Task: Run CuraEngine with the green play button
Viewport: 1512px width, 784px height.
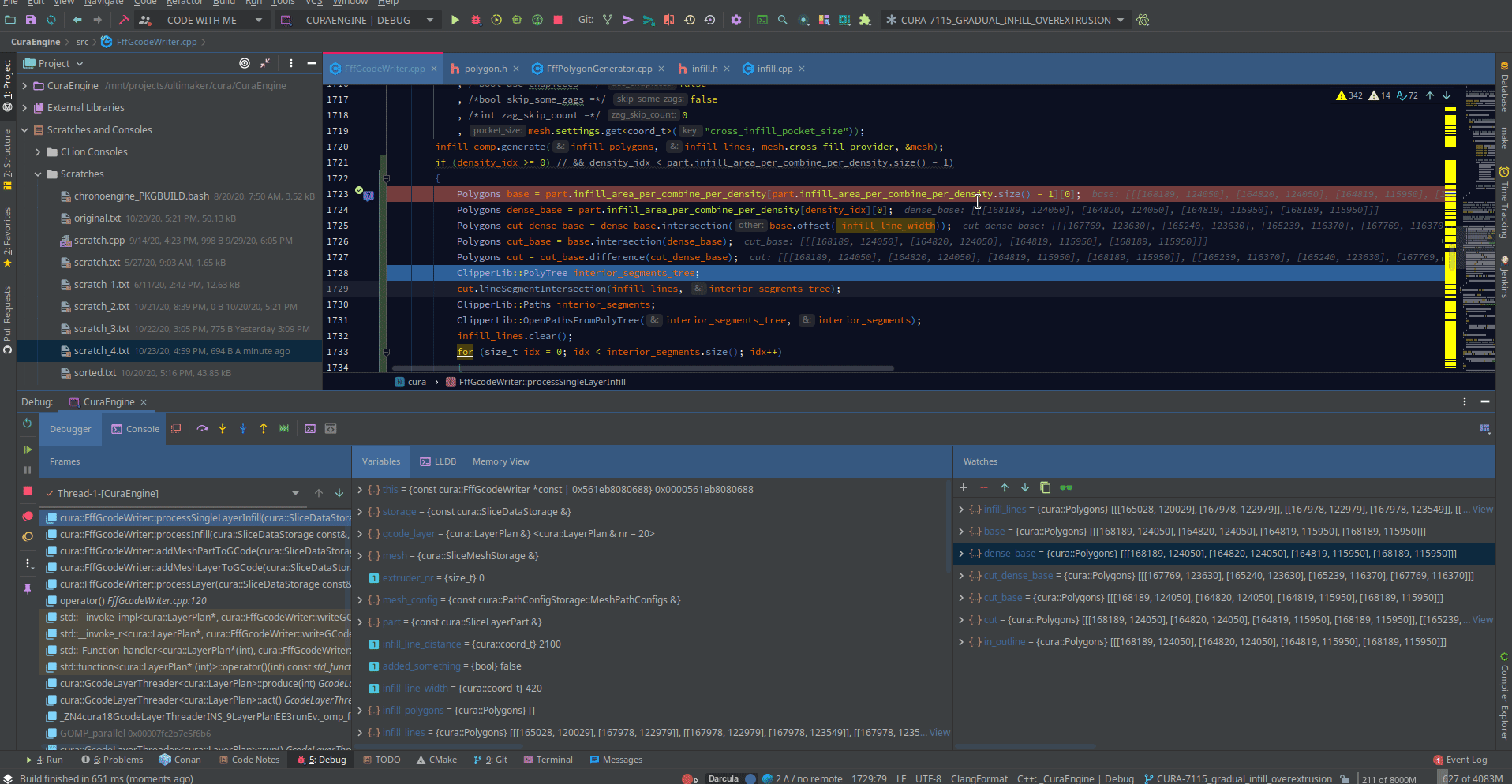Action: (455, 20)
